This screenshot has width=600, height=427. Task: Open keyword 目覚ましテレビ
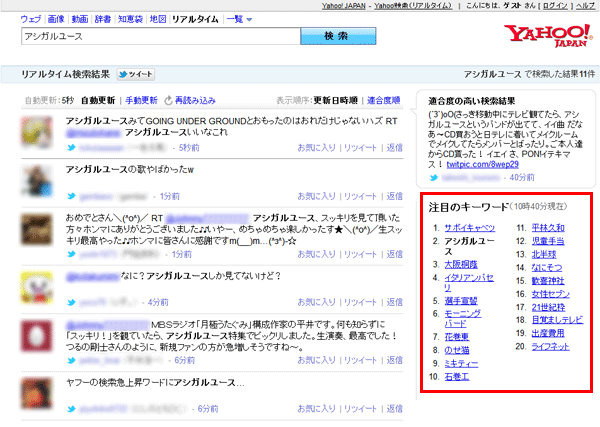(x=558, y=320)
